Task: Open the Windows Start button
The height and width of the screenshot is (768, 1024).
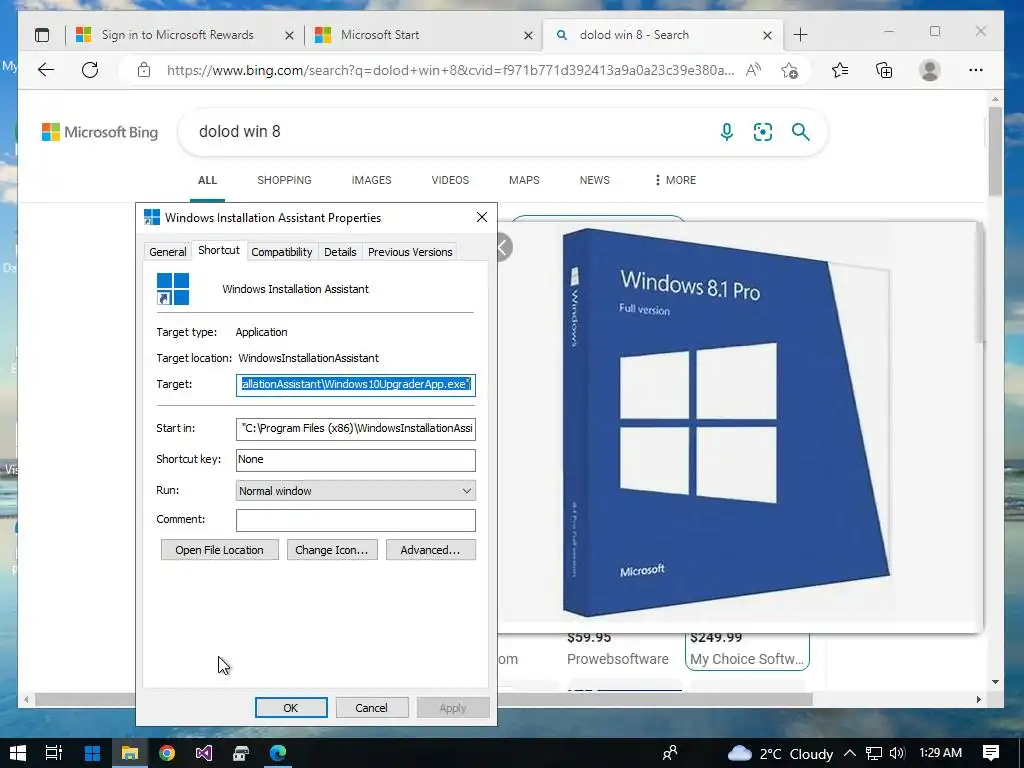Action: (18, 753)
